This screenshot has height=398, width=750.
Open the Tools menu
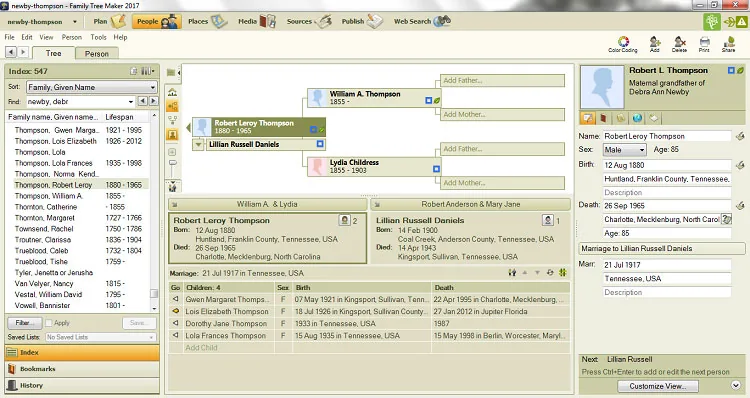click(99, 37)
